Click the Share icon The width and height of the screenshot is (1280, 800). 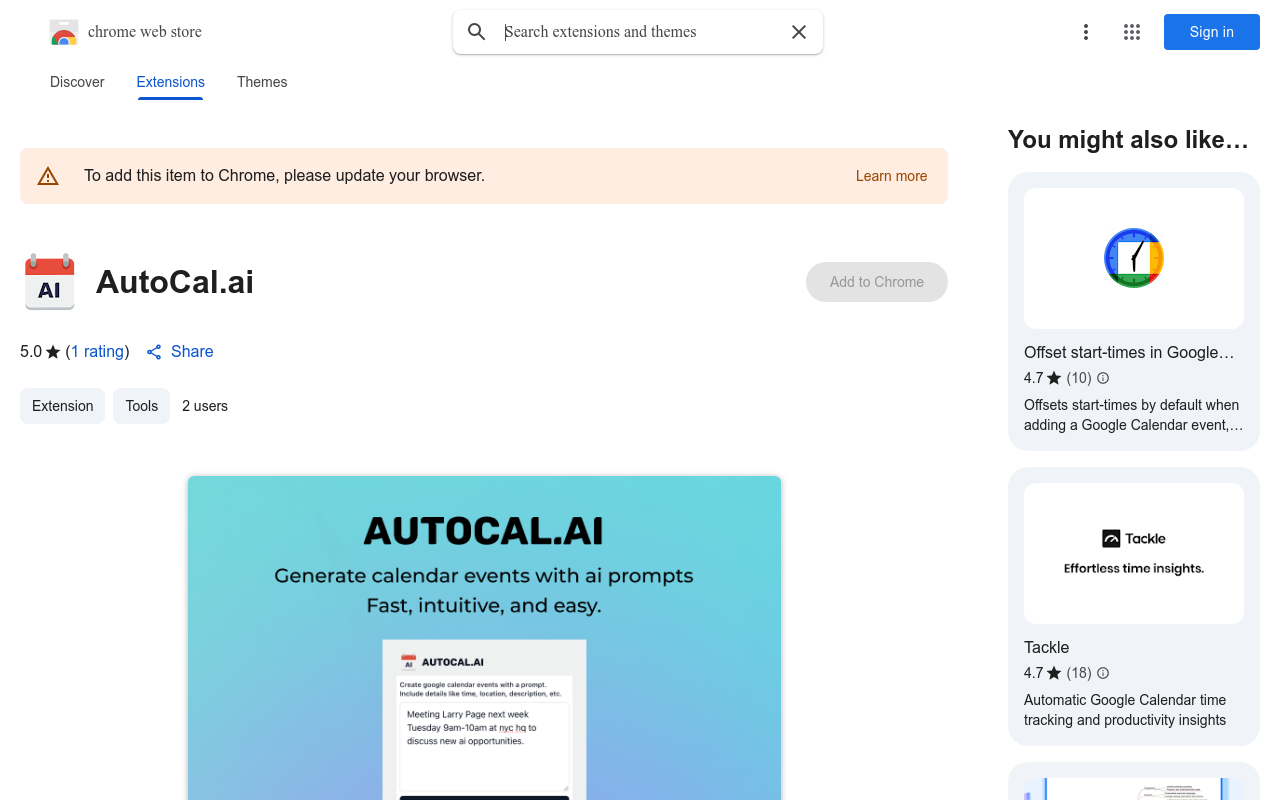click(154, 352)
